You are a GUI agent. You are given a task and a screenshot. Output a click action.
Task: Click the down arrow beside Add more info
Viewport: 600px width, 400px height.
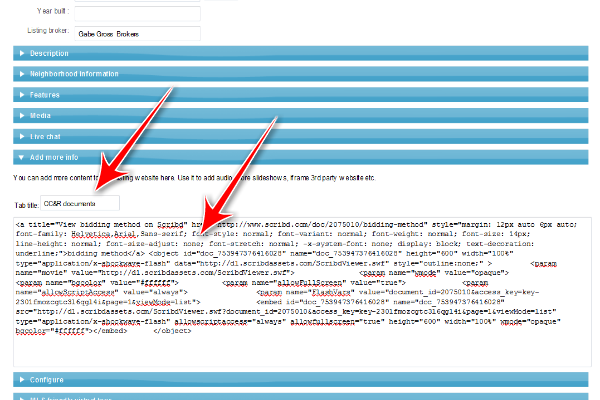click(x=22, y=156)
